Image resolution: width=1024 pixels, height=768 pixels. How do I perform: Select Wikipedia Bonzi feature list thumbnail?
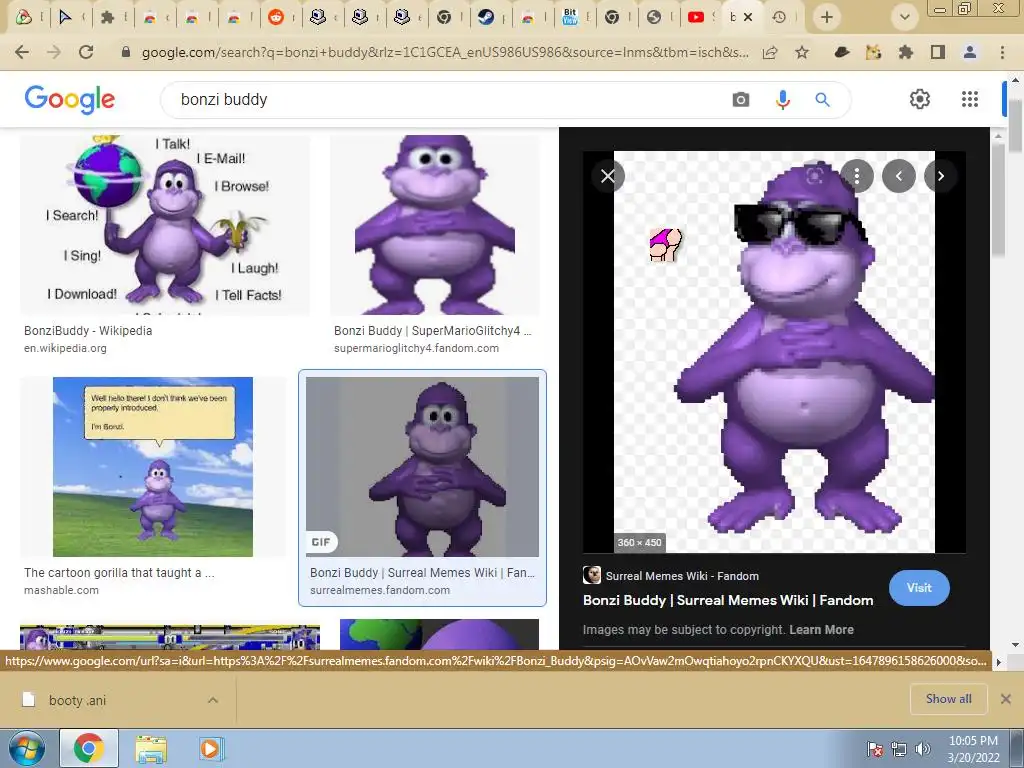[x=165, y=225]
